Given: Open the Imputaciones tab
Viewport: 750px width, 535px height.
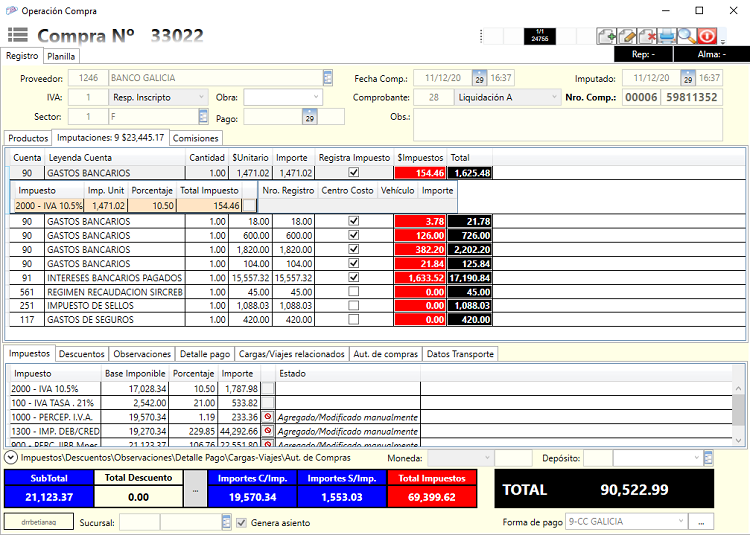Looking at the screenshot, I should coord(110,138).
